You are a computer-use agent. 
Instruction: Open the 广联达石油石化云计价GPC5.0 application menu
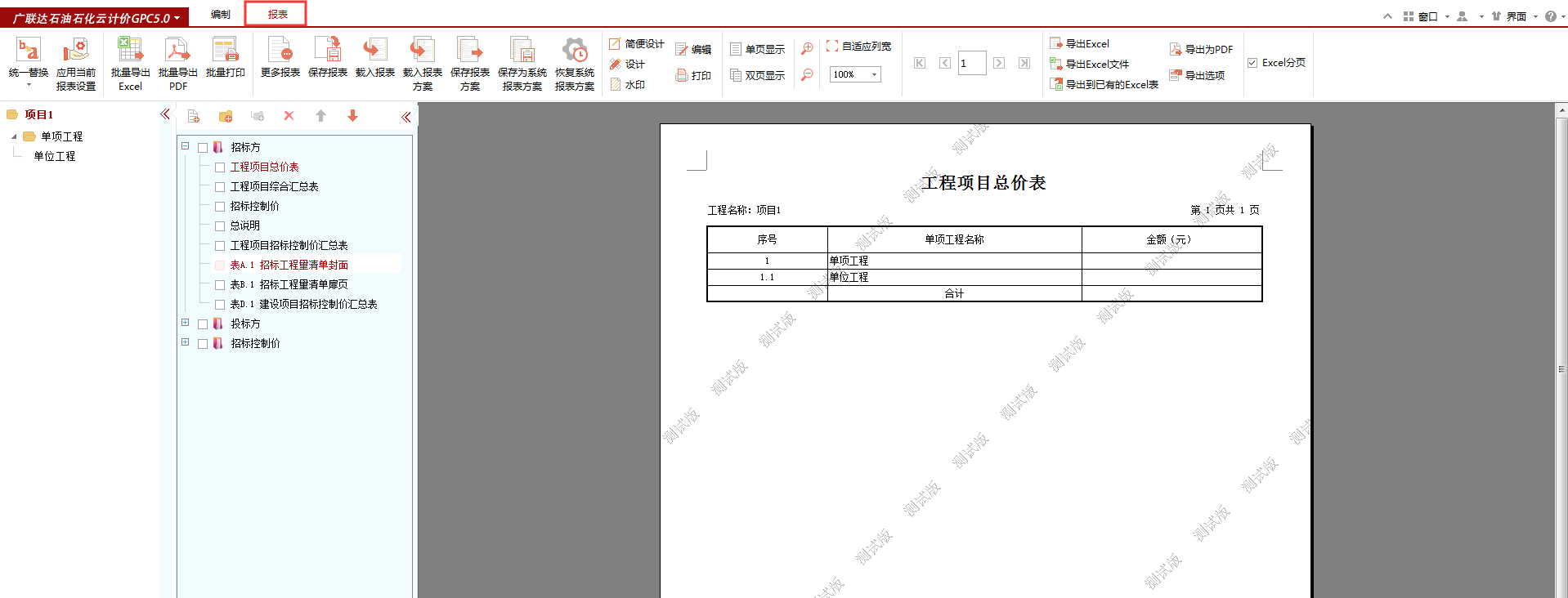click(95, 17)
